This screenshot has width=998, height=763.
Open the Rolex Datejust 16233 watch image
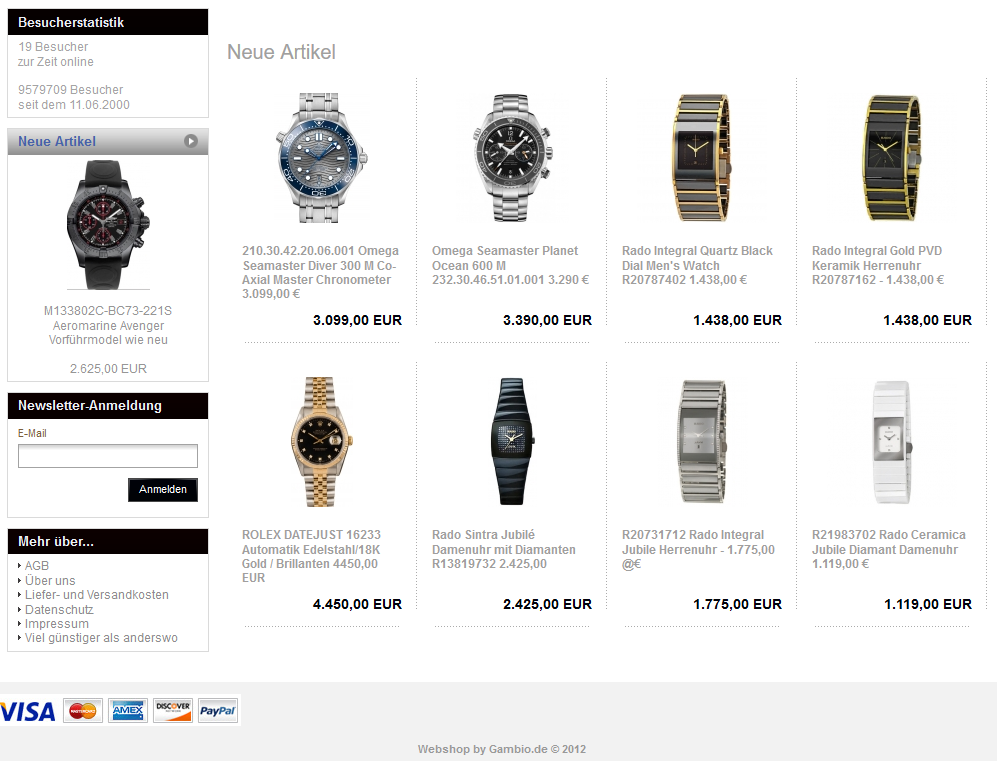point(321,442)
